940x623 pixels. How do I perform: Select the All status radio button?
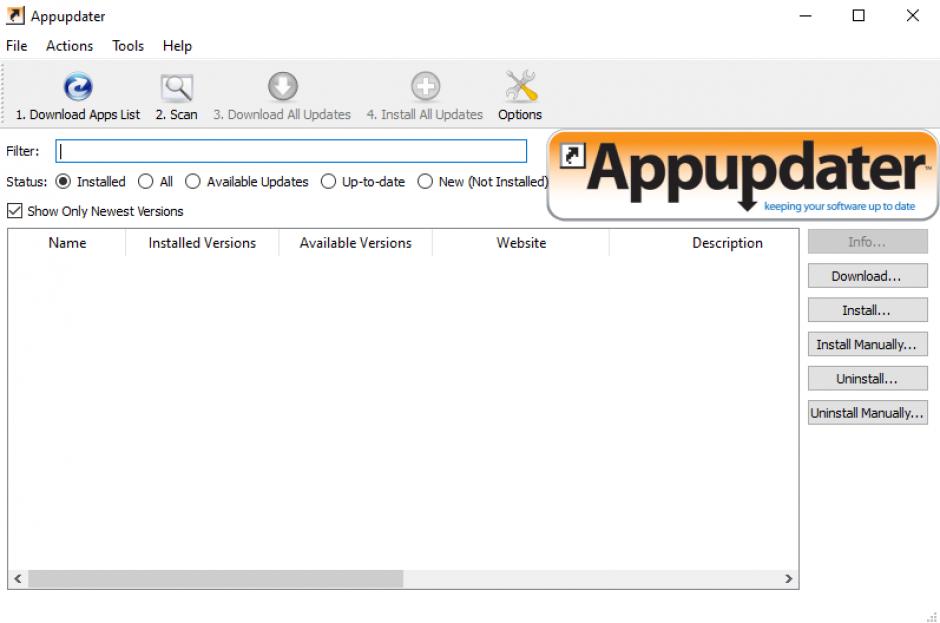pos(145,182)
